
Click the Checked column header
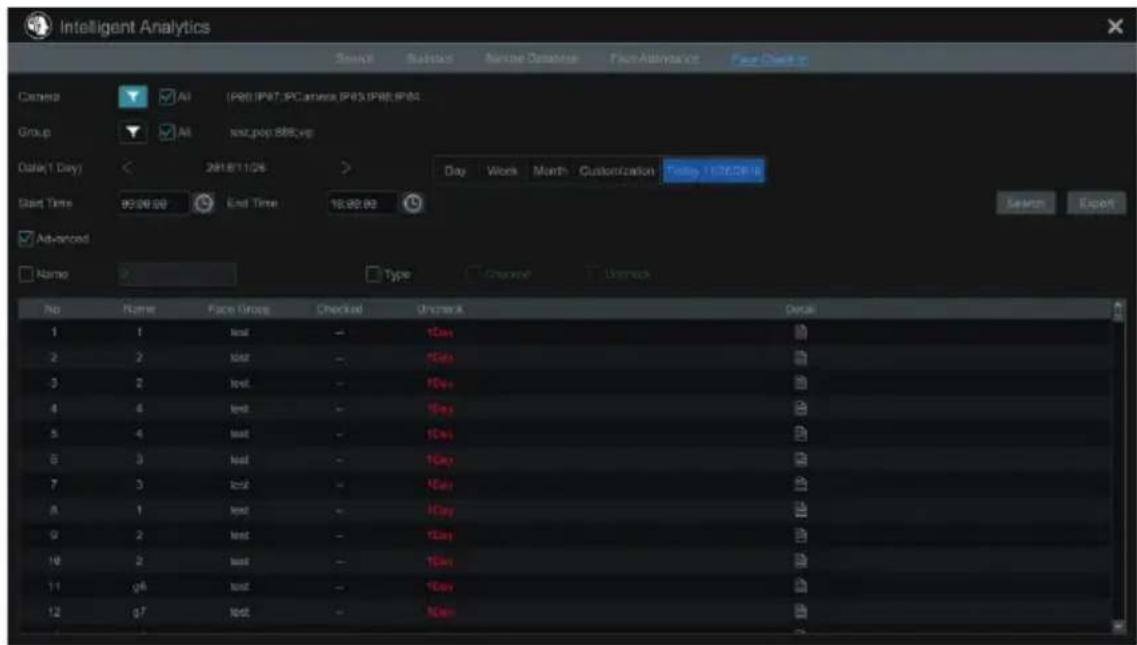(339, 309)
